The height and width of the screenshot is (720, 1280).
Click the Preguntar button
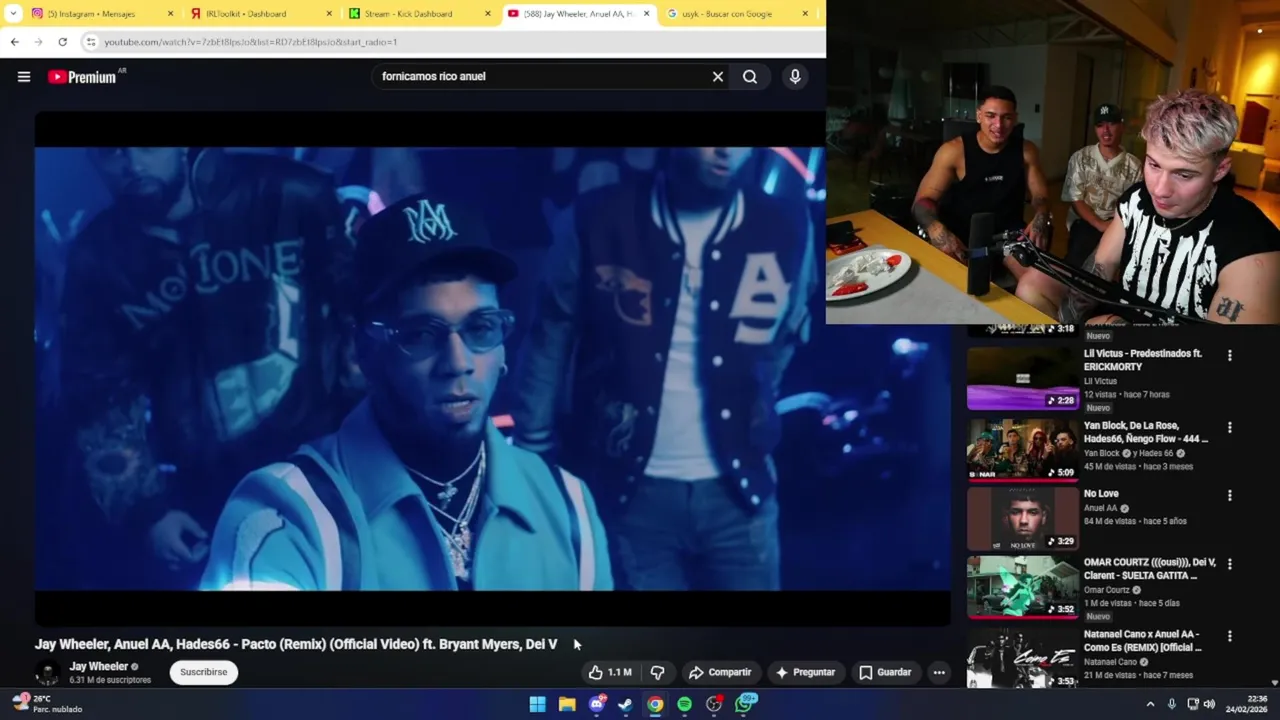805,672
